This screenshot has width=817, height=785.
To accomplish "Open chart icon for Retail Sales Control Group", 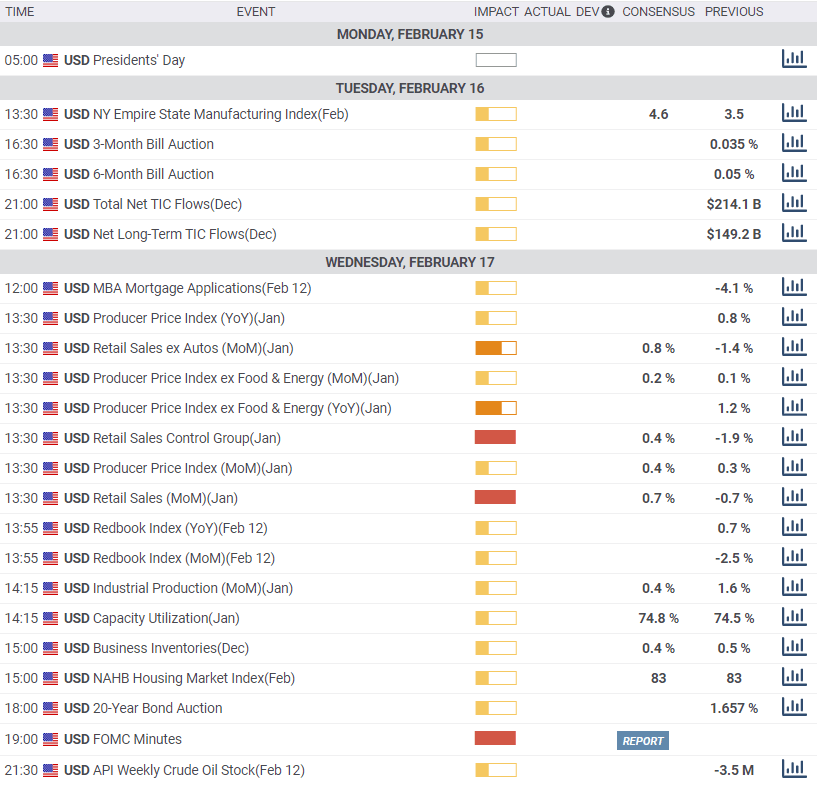I will point(793,437).
